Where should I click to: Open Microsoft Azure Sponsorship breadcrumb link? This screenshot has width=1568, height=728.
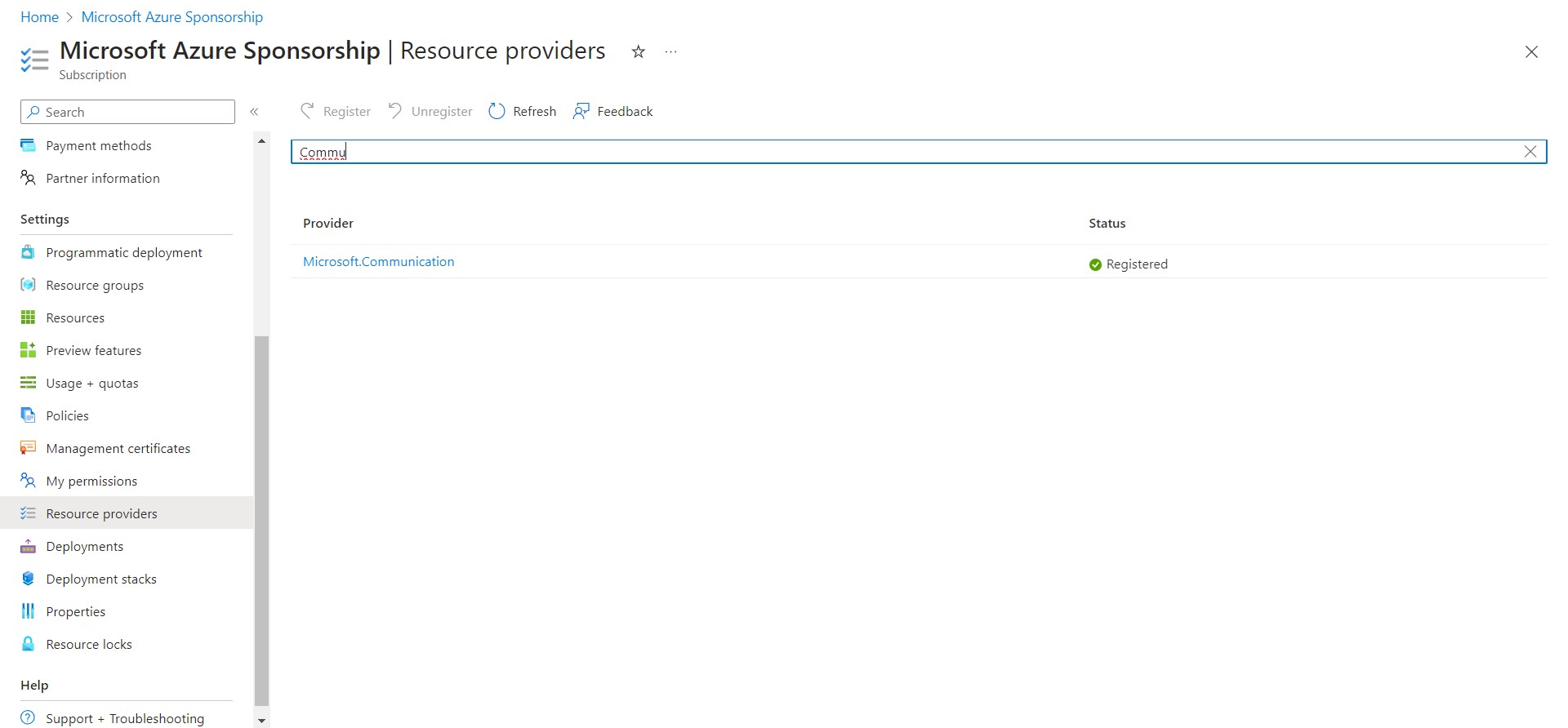click(172, 17)
